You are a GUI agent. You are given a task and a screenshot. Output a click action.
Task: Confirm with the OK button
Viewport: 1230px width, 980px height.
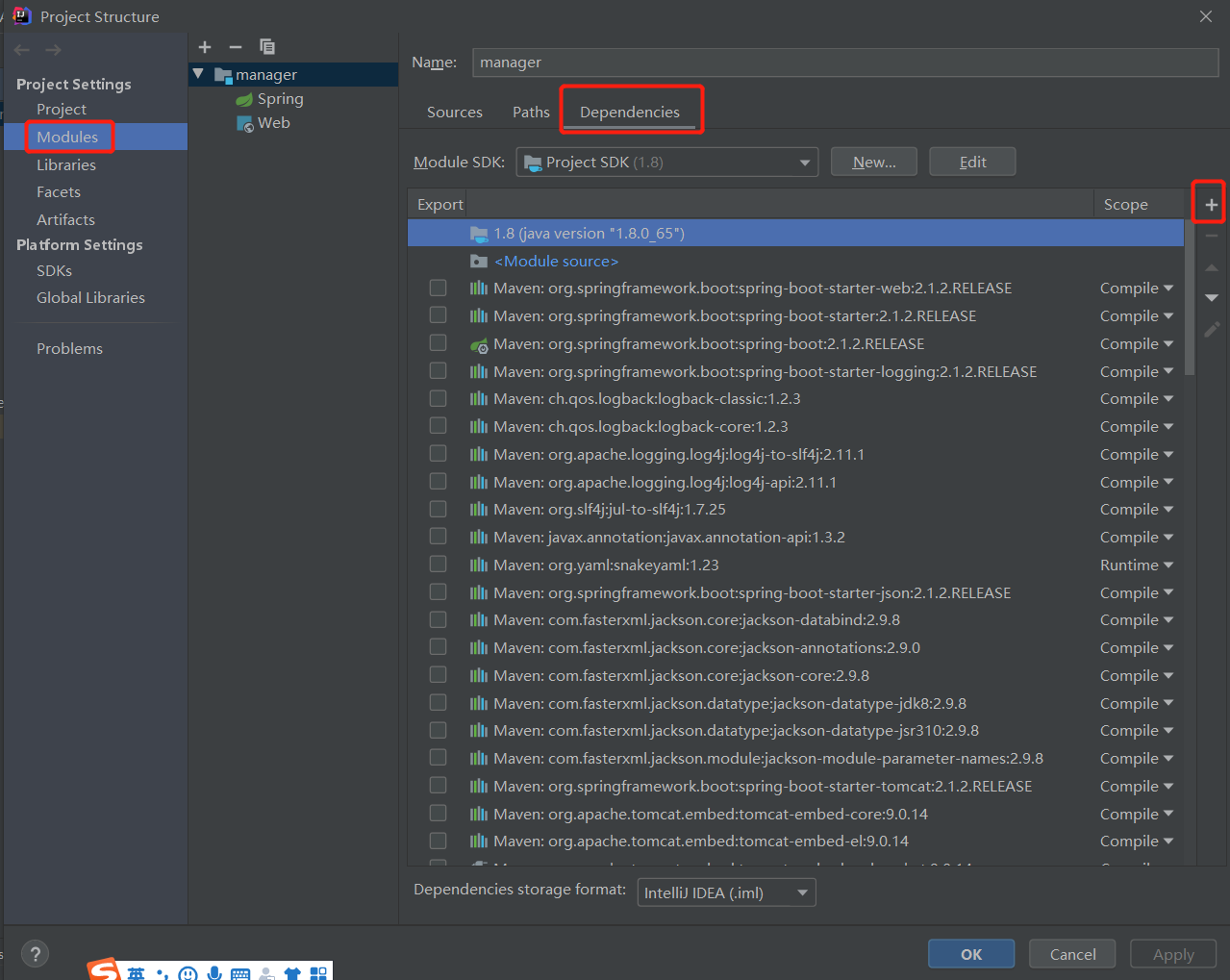point(971,954)
